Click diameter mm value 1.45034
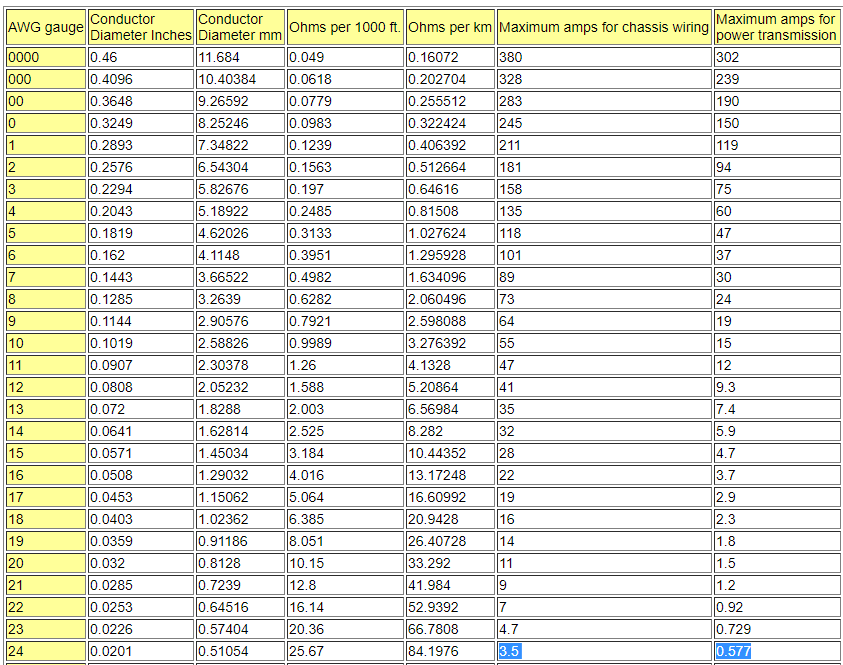Image resolution: width=843 pixels, height=665 pixels. pos(240,453)
